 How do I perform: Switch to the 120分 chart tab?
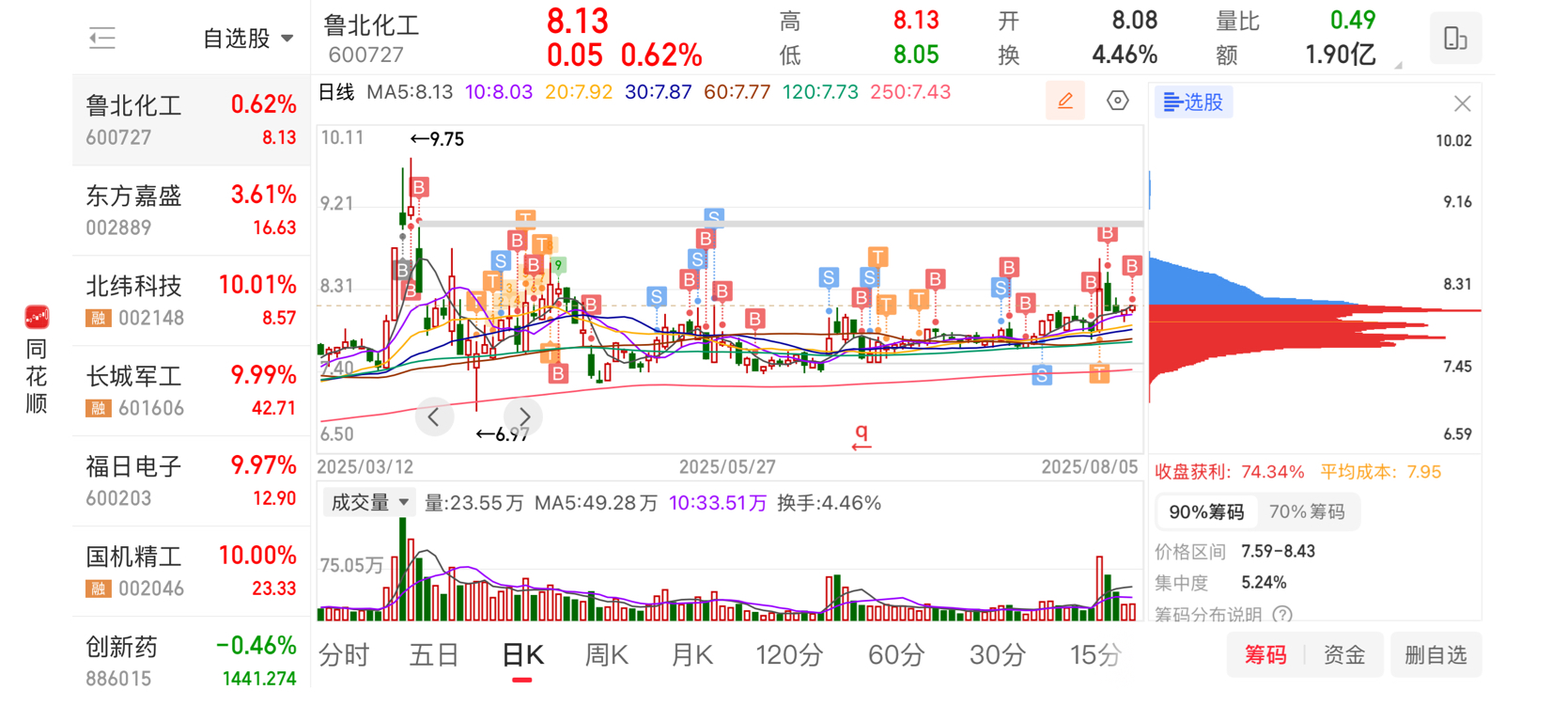[789, 655]
